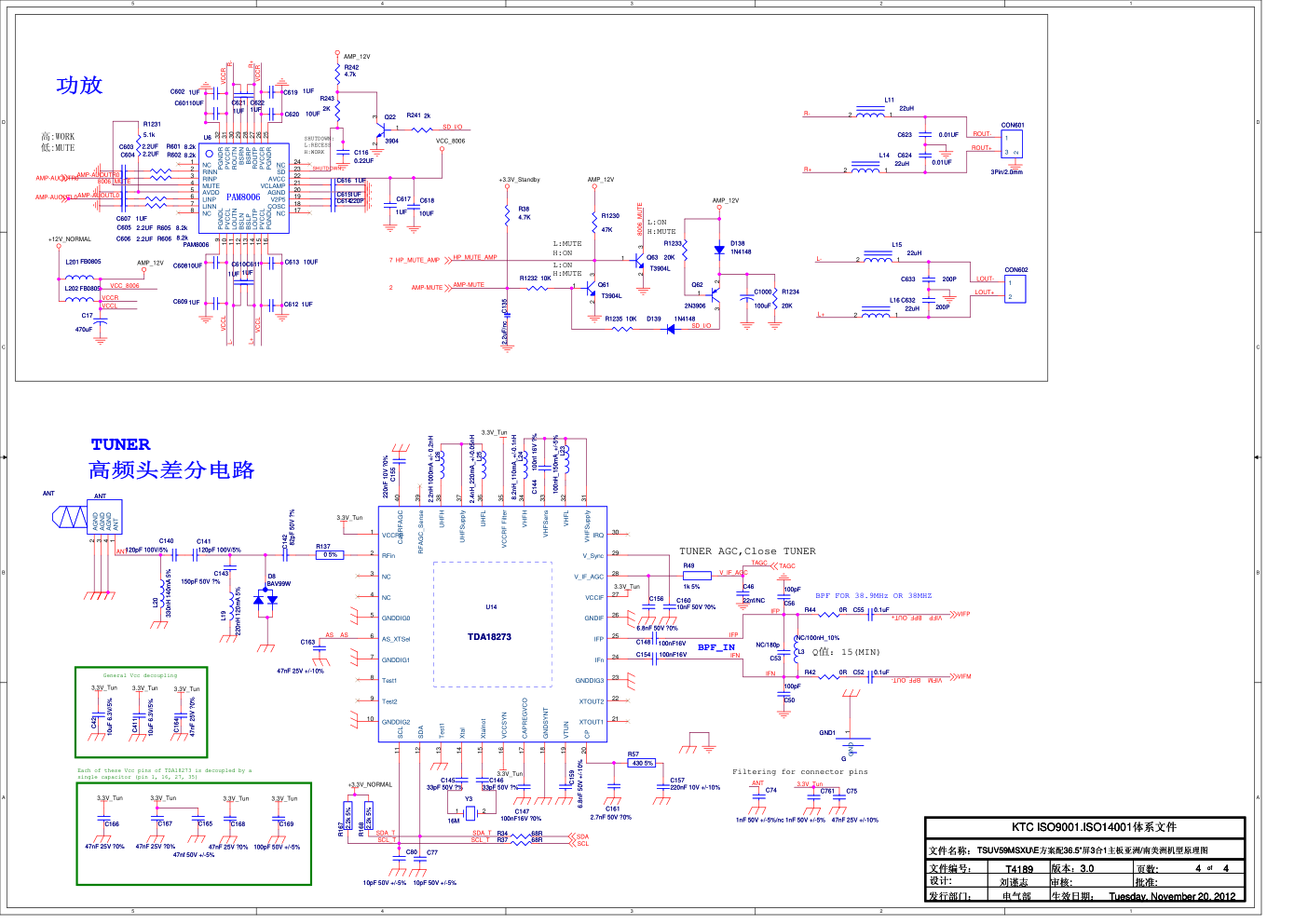The image size is (1308, 924).
Task: Select the CON601 connector label
Action: 1013,125
